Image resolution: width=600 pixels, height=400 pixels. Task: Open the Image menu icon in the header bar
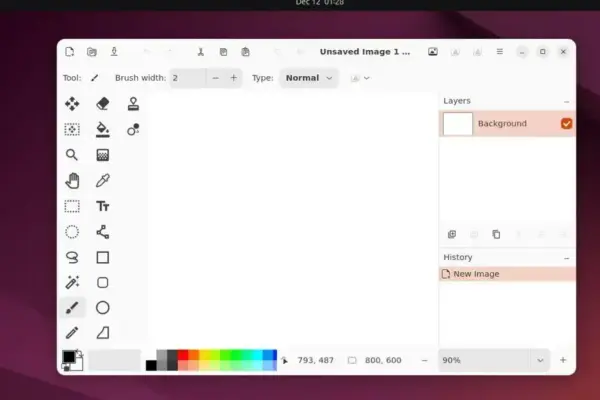[x=433, y=52]
